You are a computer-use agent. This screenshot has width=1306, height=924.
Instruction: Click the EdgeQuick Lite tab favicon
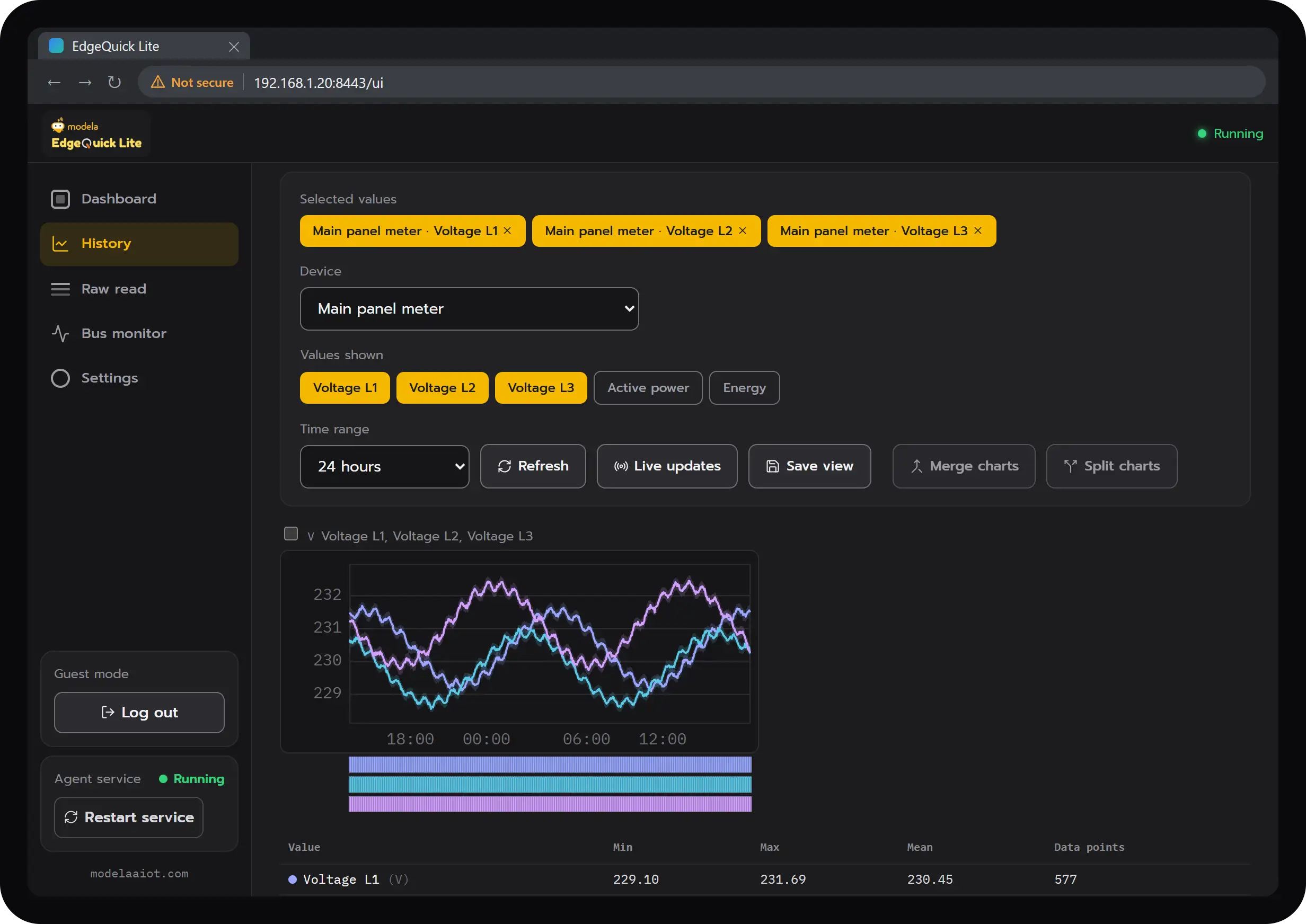[56, 46]
